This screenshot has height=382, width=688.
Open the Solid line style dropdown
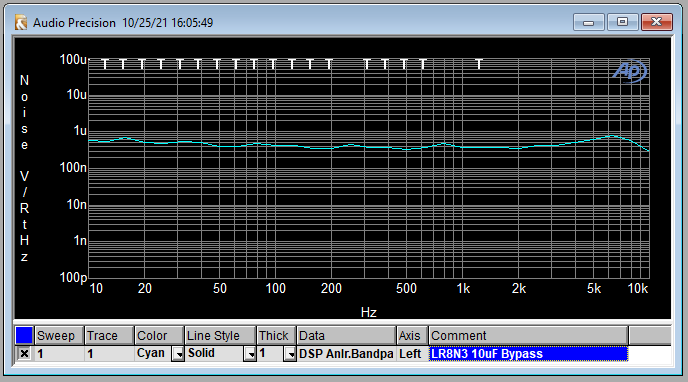(x=250, y=354)
